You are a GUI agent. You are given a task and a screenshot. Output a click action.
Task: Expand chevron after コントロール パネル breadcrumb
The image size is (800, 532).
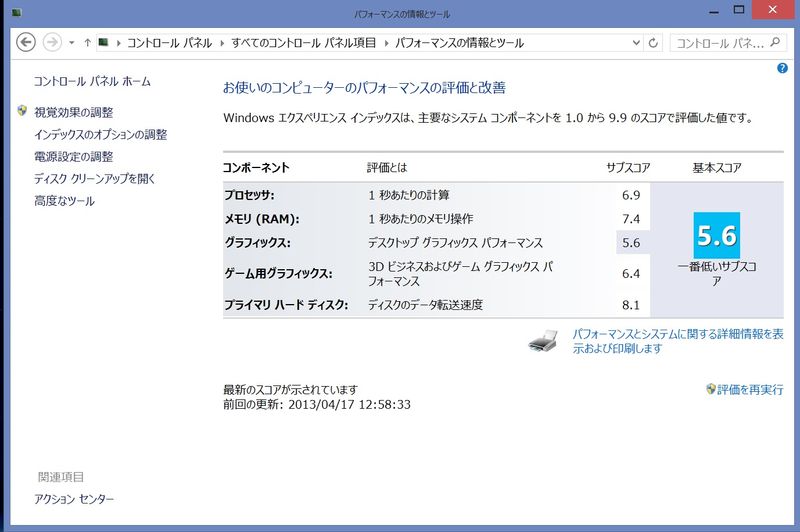point(222,43)
